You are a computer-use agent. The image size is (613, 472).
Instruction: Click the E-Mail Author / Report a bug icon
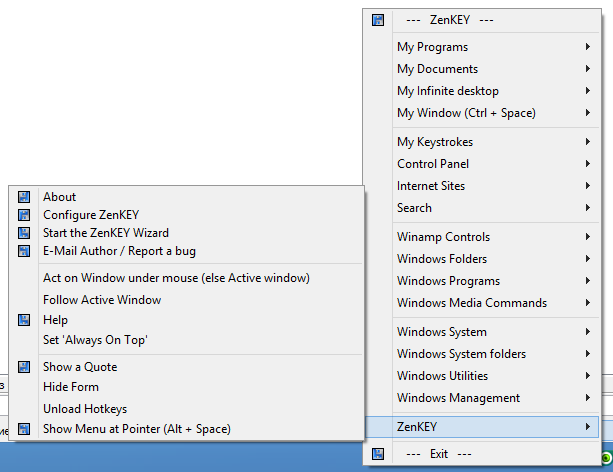coord(24,251)
